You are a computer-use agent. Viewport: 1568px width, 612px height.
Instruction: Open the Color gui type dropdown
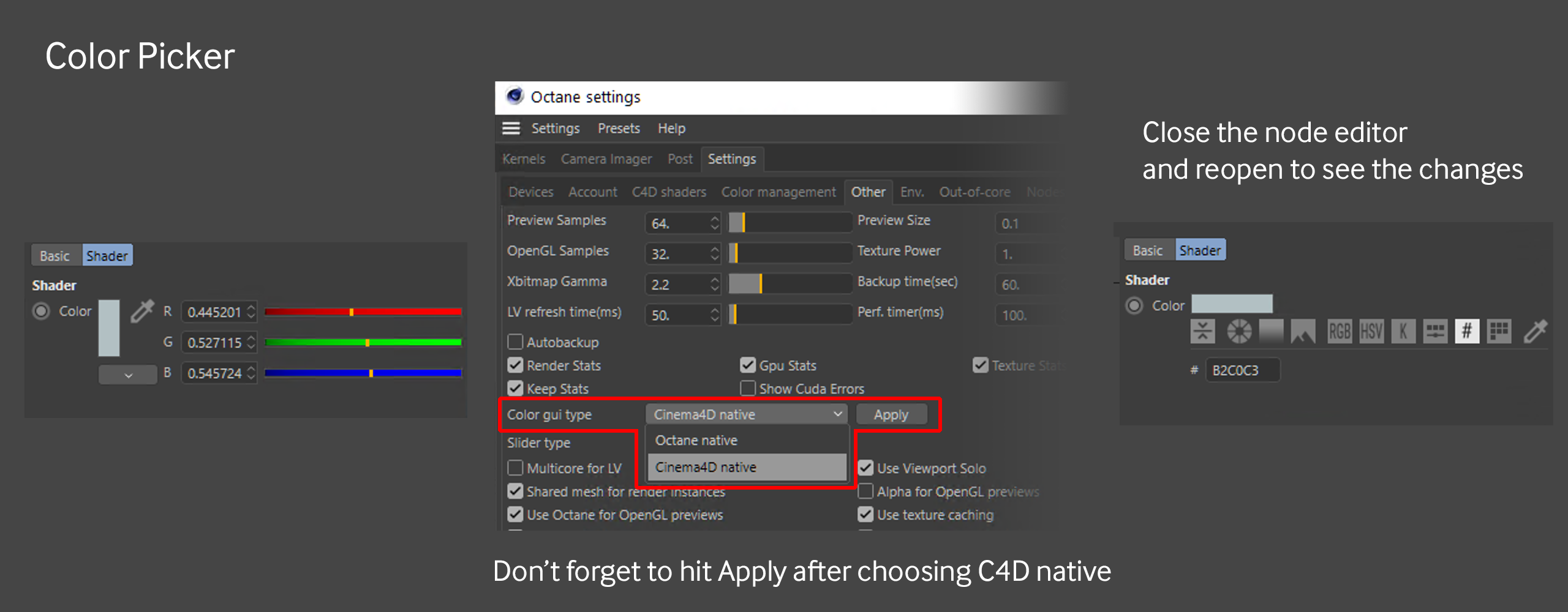click(x=746, y=414)
